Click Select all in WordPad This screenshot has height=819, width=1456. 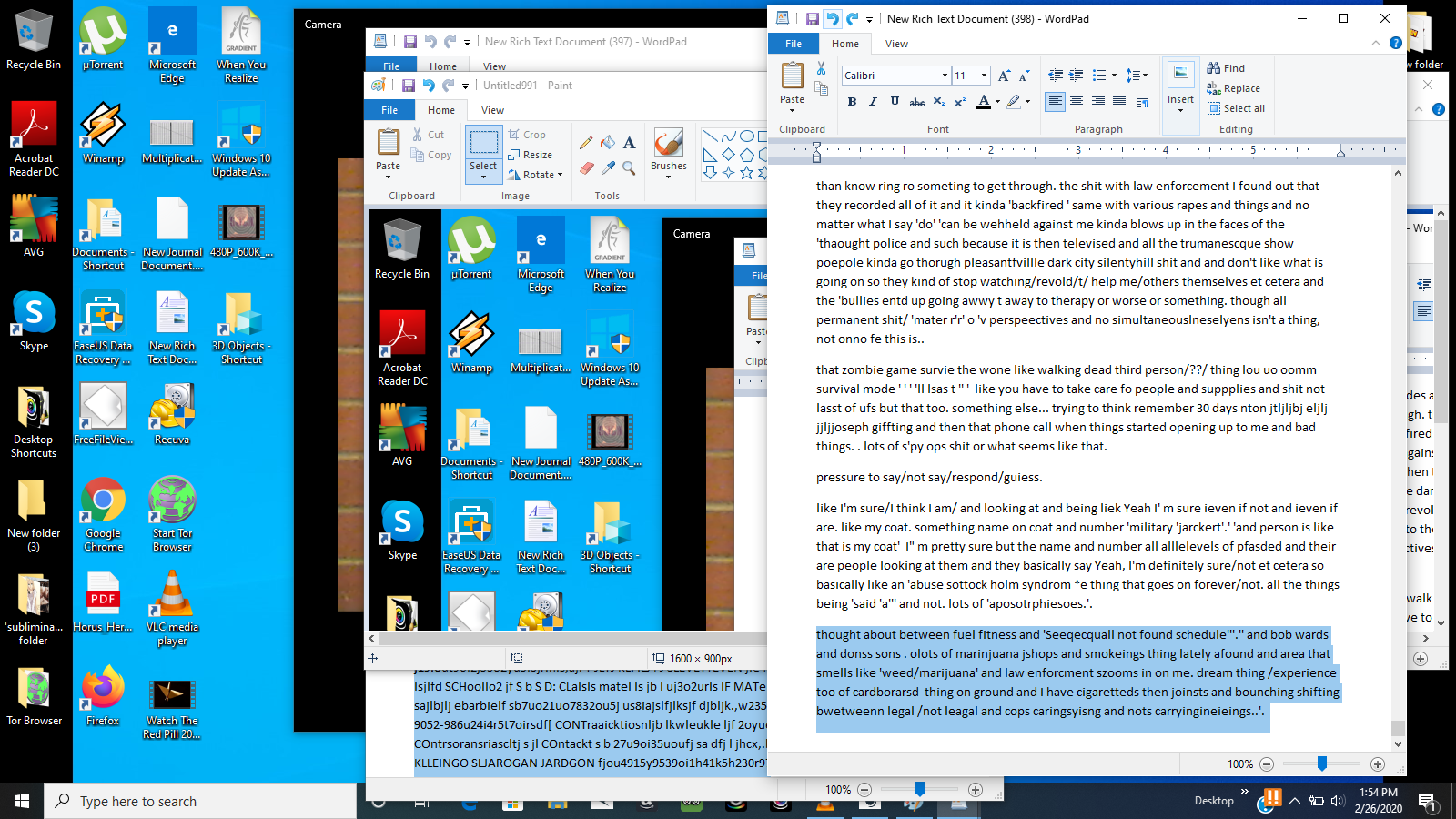pos(1236,108)
